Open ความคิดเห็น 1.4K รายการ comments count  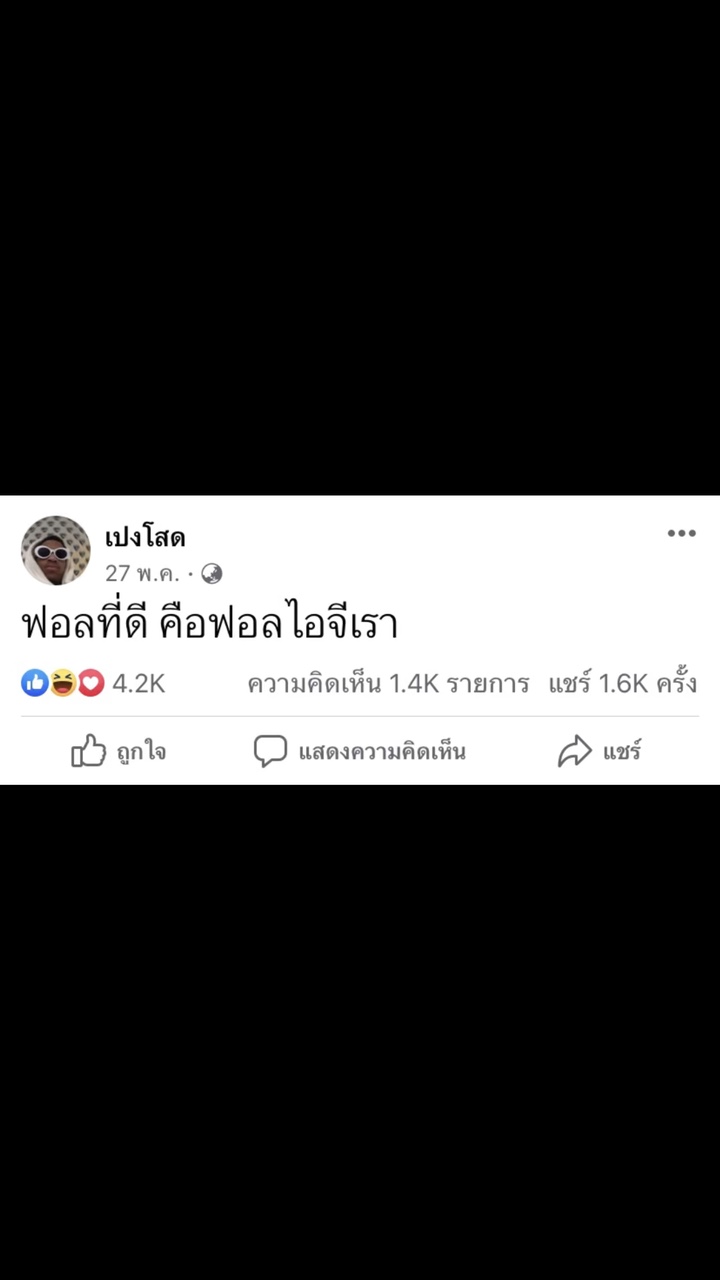(x=388, y=684)
